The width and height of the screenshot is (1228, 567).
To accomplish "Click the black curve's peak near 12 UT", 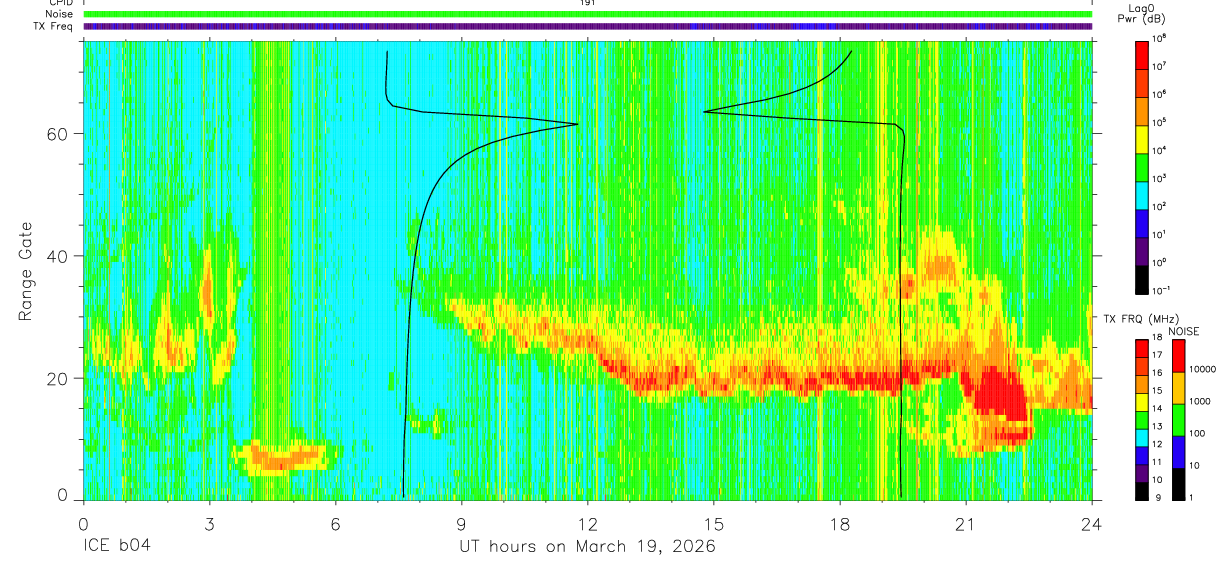I will tap(577, 124).
